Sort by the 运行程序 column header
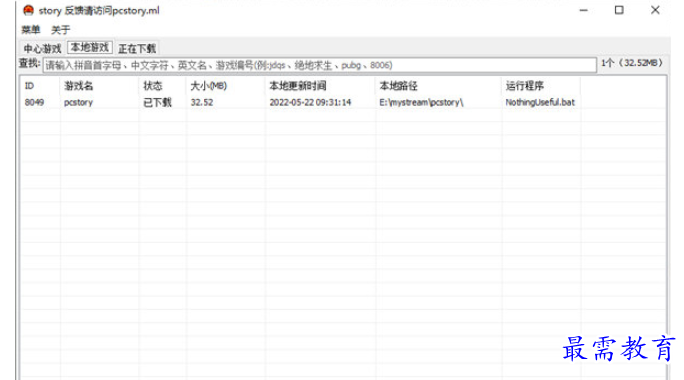Viewport: 684px width, 380px height. click(x=524, y=86)
